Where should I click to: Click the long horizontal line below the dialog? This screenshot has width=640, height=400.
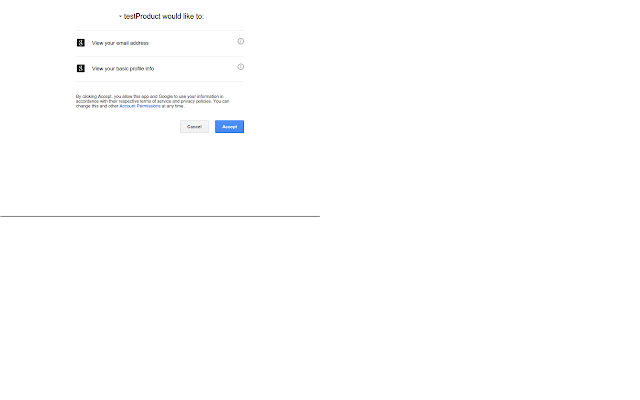(160, 216)
